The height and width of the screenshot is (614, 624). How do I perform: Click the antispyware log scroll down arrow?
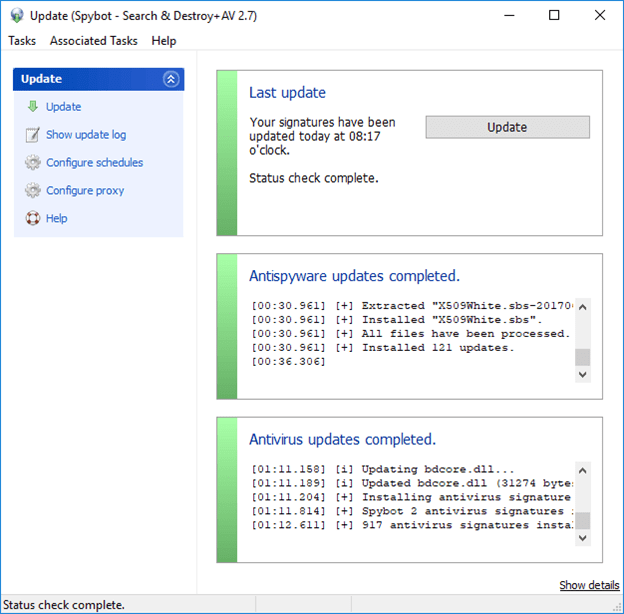tap(583, 374)
